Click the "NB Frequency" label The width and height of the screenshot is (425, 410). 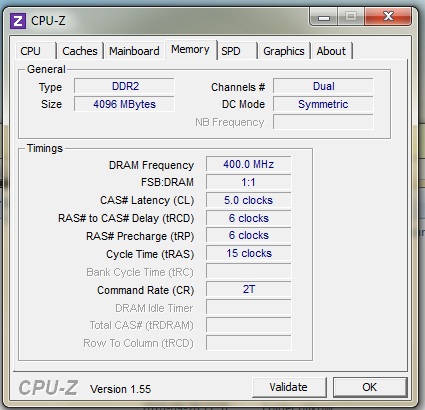(x=230, y=122)
